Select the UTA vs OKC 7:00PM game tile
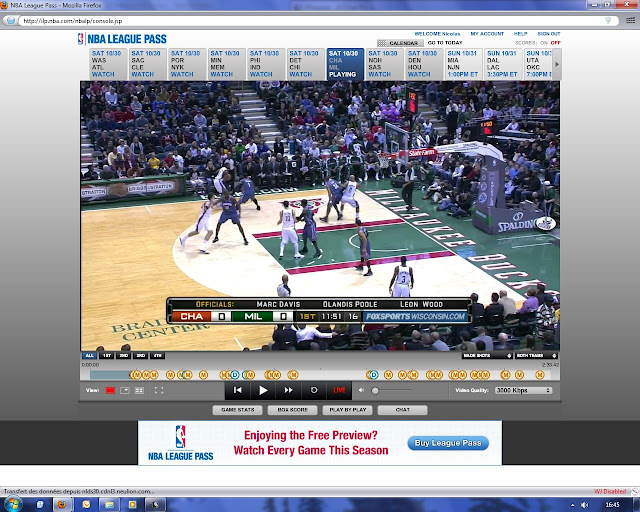 [x=538, y=64]
